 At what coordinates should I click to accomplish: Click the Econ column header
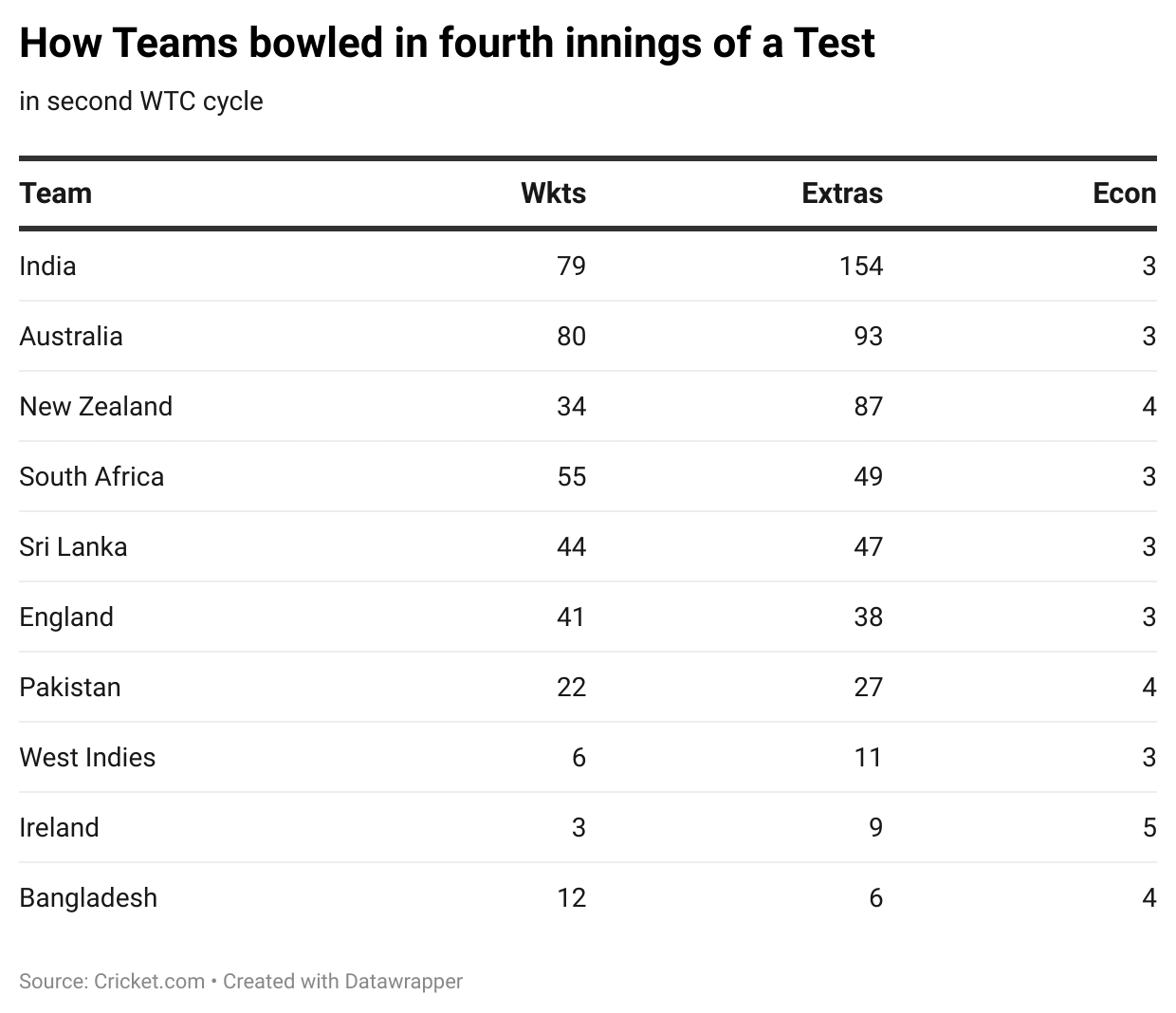(x=1124, y=193)
